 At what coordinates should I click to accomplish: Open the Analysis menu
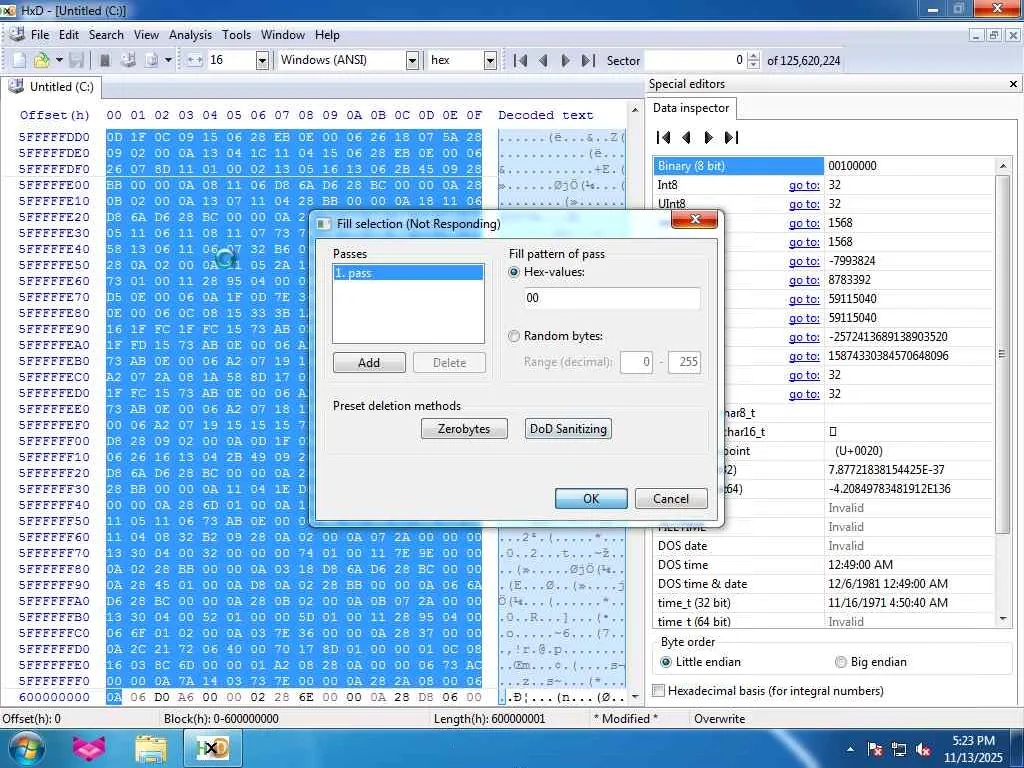[190, 35]
